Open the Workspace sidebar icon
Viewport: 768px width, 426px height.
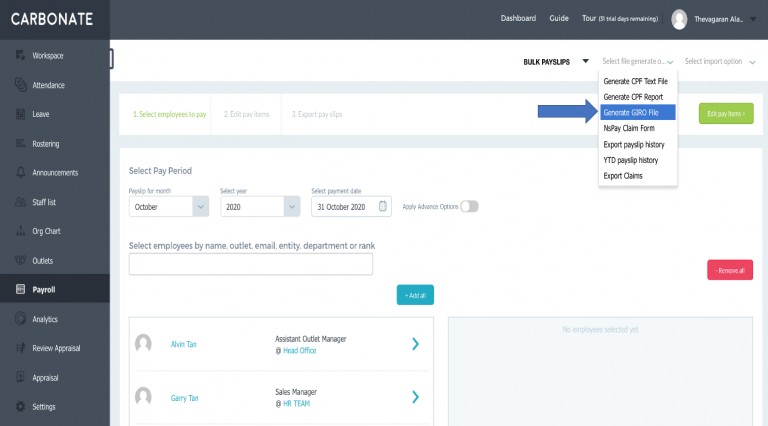[x=20, y=55]
